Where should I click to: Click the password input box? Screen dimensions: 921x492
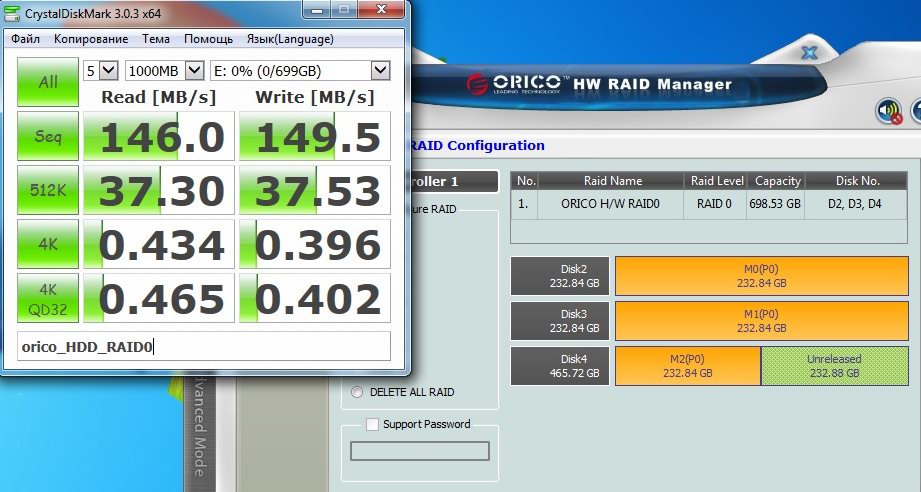coord(419,451)
